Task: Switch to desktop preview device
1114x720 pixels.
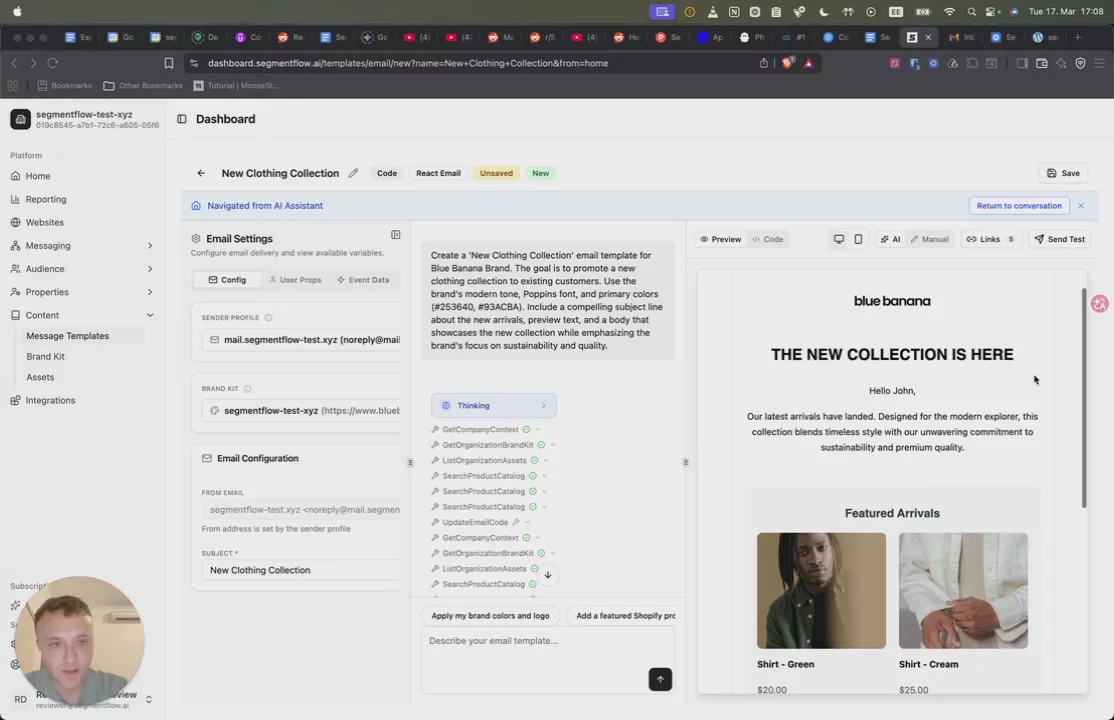Action: point(839,239)
